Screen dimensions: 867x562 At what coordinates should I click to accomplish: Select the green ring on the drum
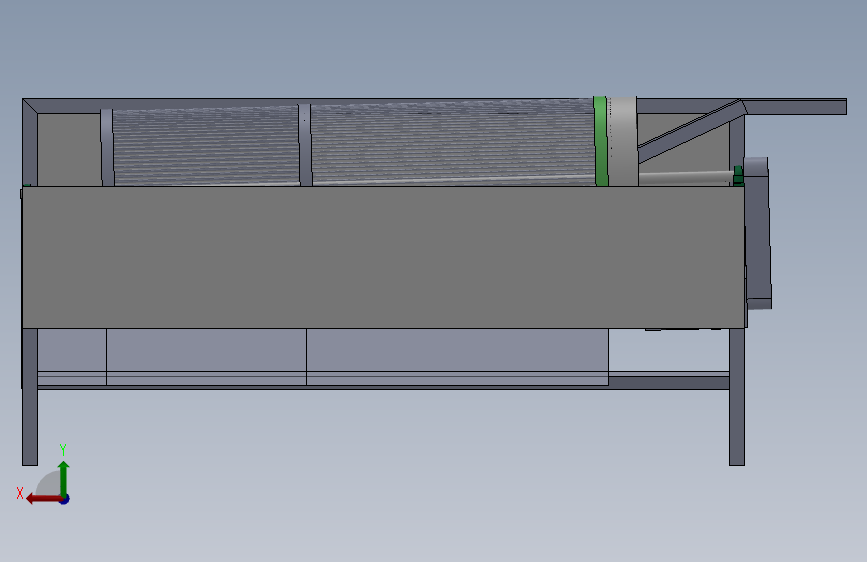pos(600,141)
